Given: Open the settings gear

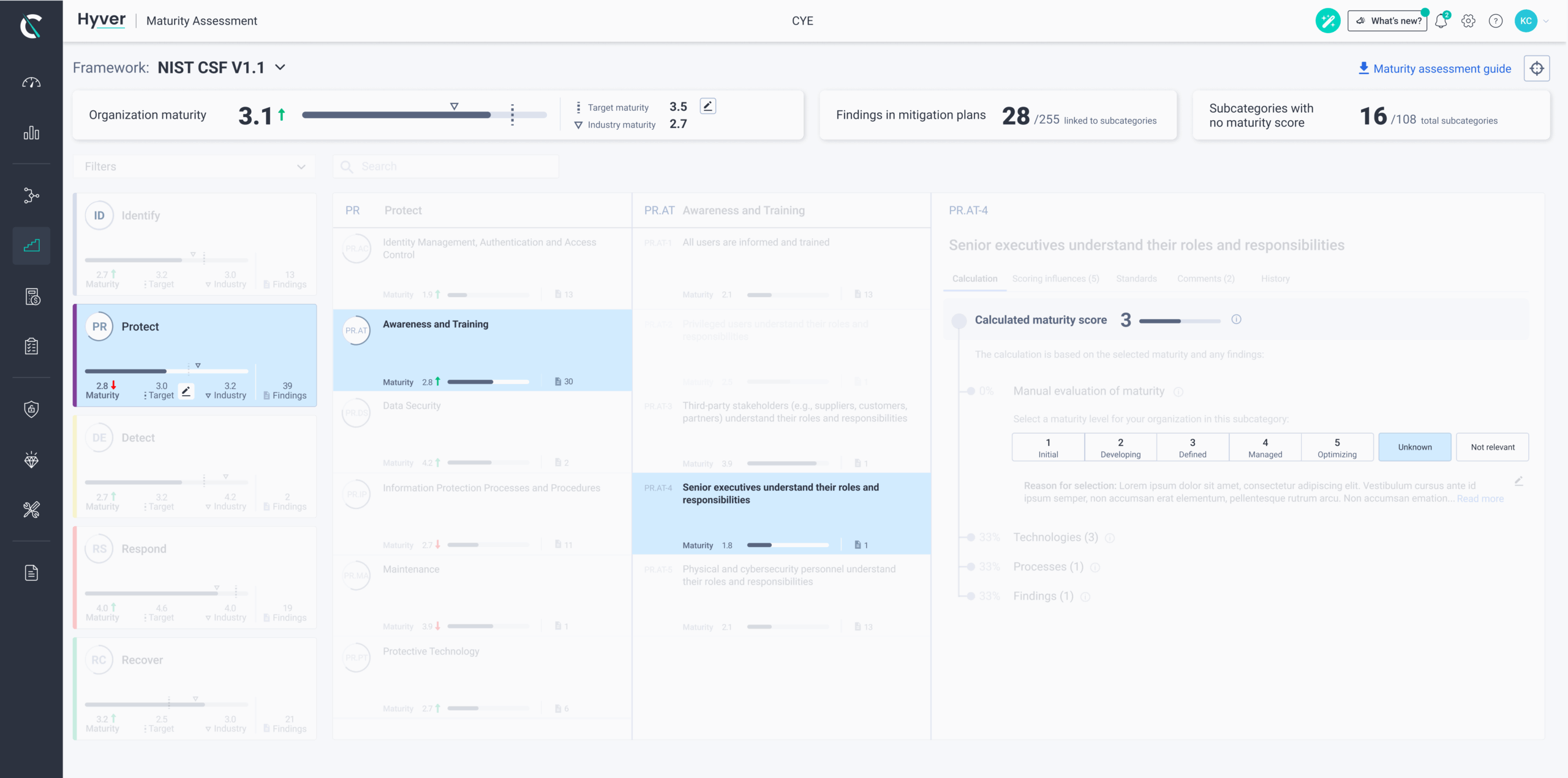Looking at the screenshot, I should pos(1468,21).
